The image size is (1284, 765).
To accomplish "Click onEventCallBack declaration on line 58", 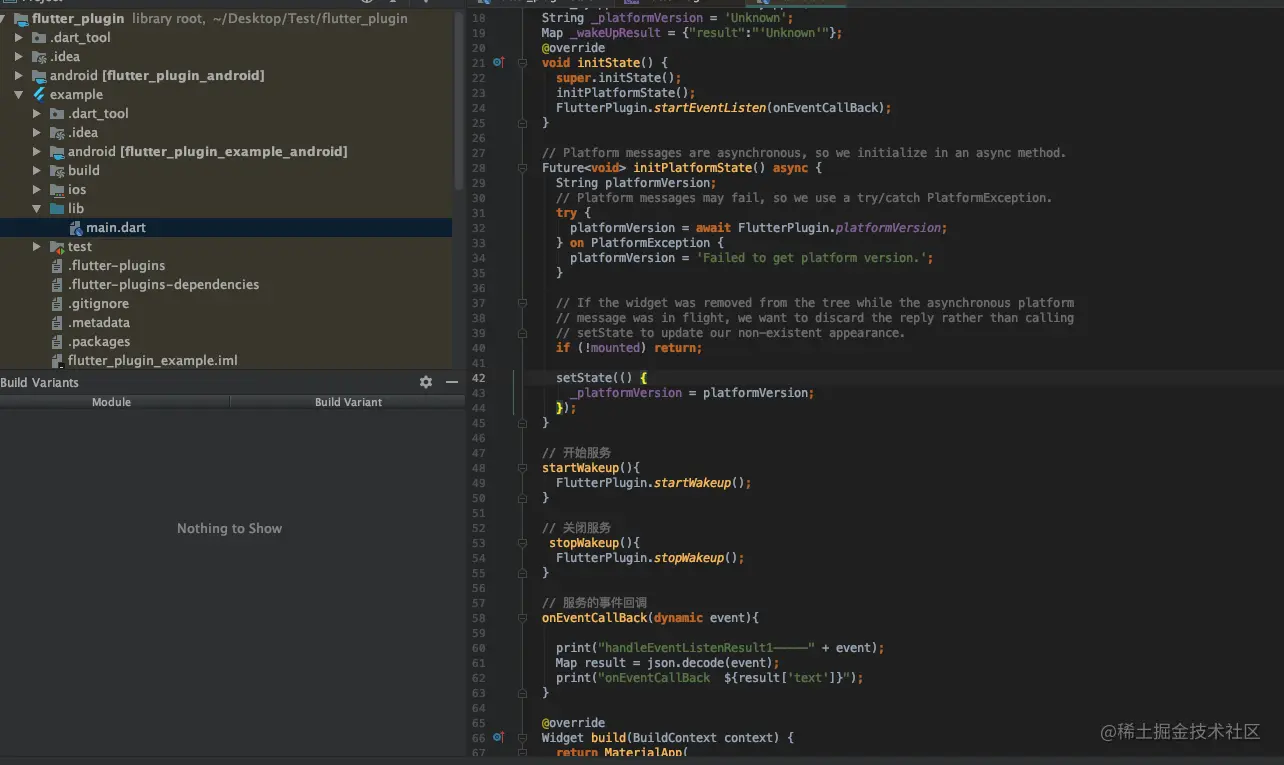I will (595, 618).
